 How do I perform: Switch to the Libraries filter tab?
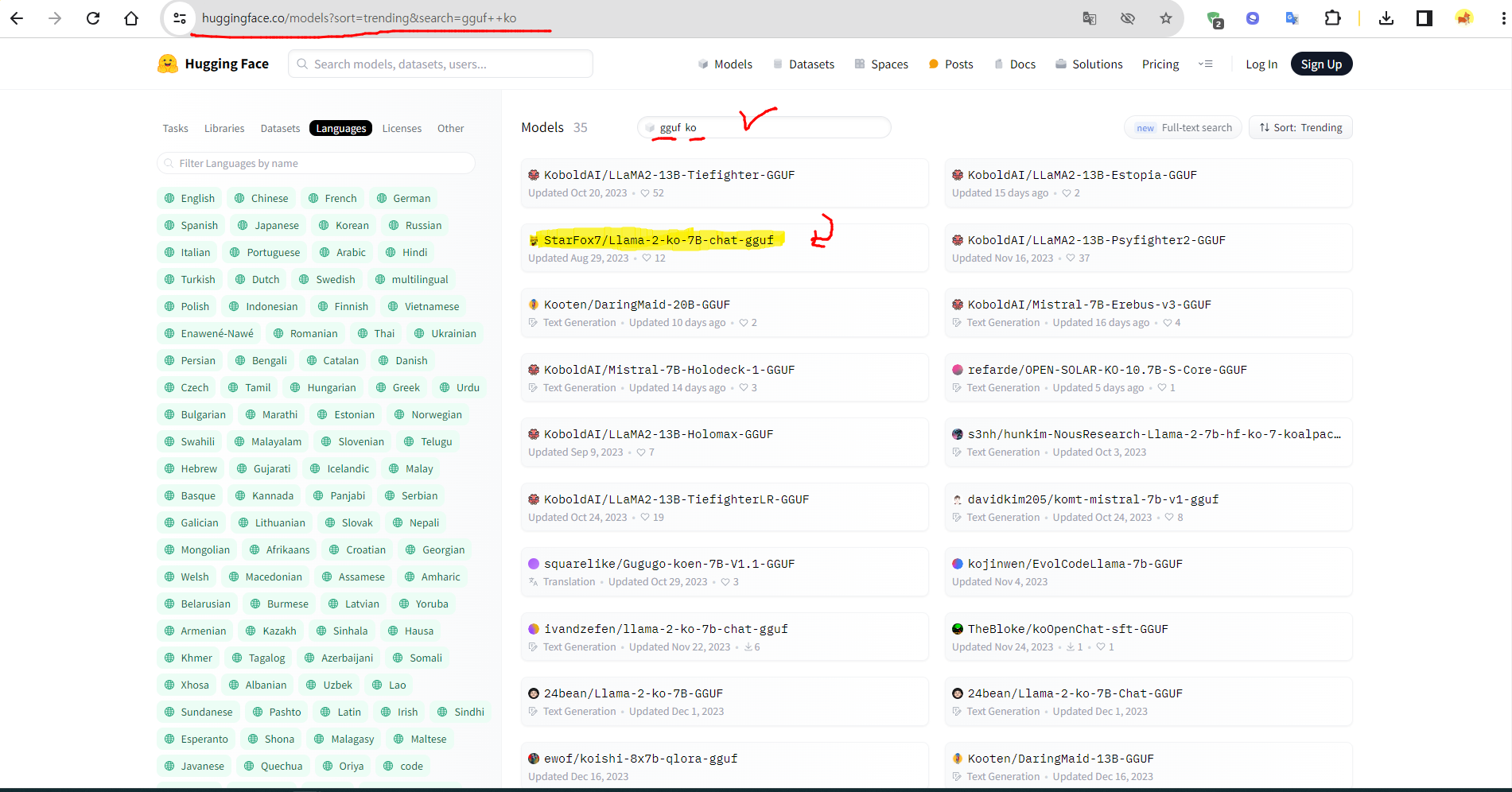point(224,128)
